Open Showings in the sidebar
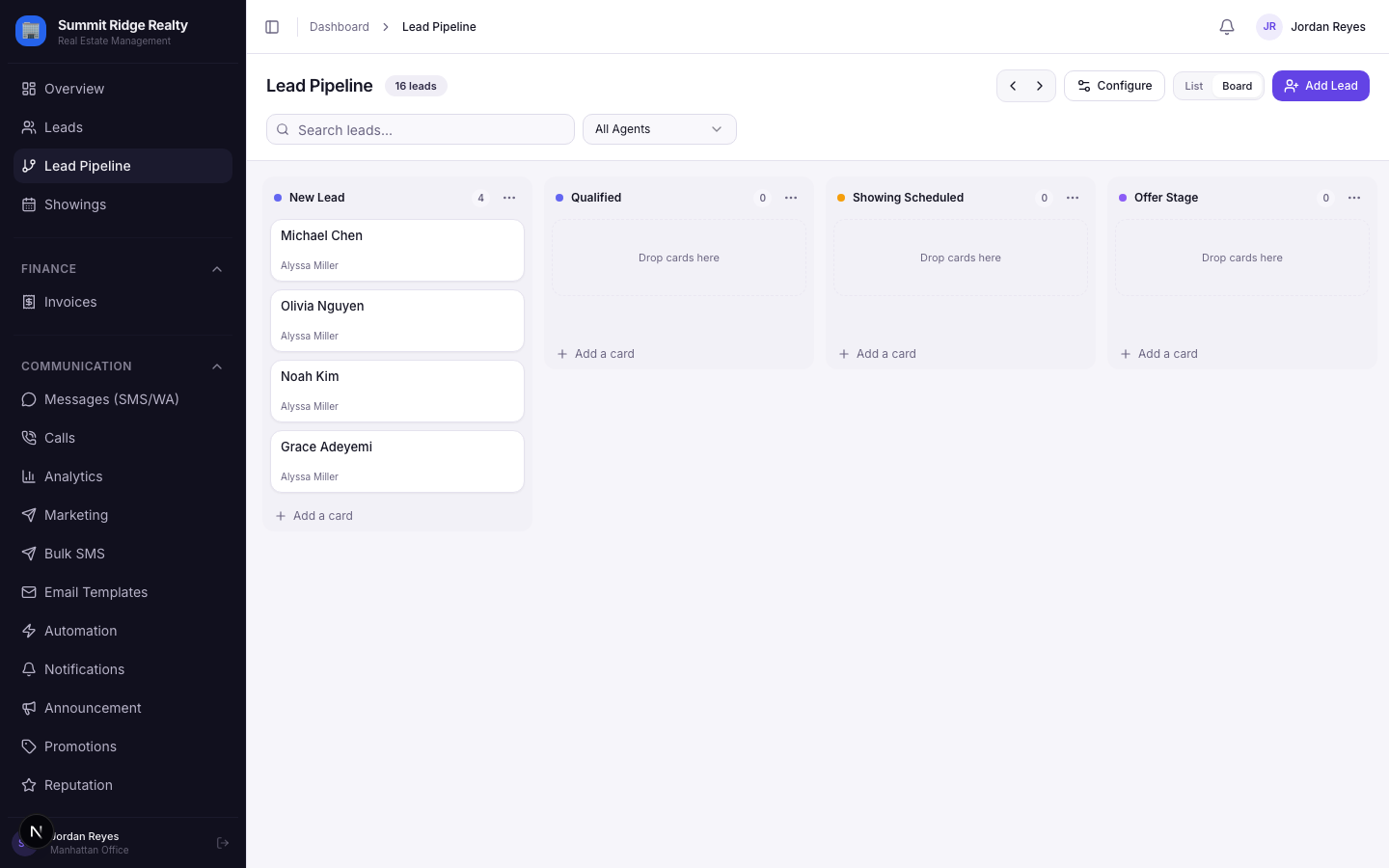The image size is (1389, 868). 123,204
